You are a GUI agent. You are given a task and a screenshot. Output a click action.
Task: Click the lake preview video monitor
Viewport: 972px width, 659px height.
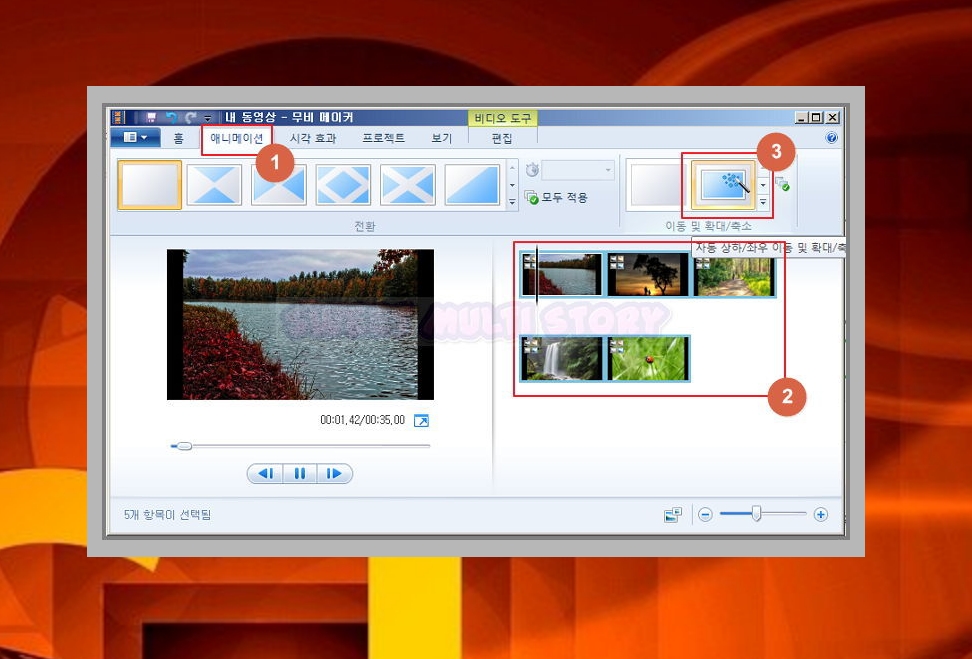301,324
